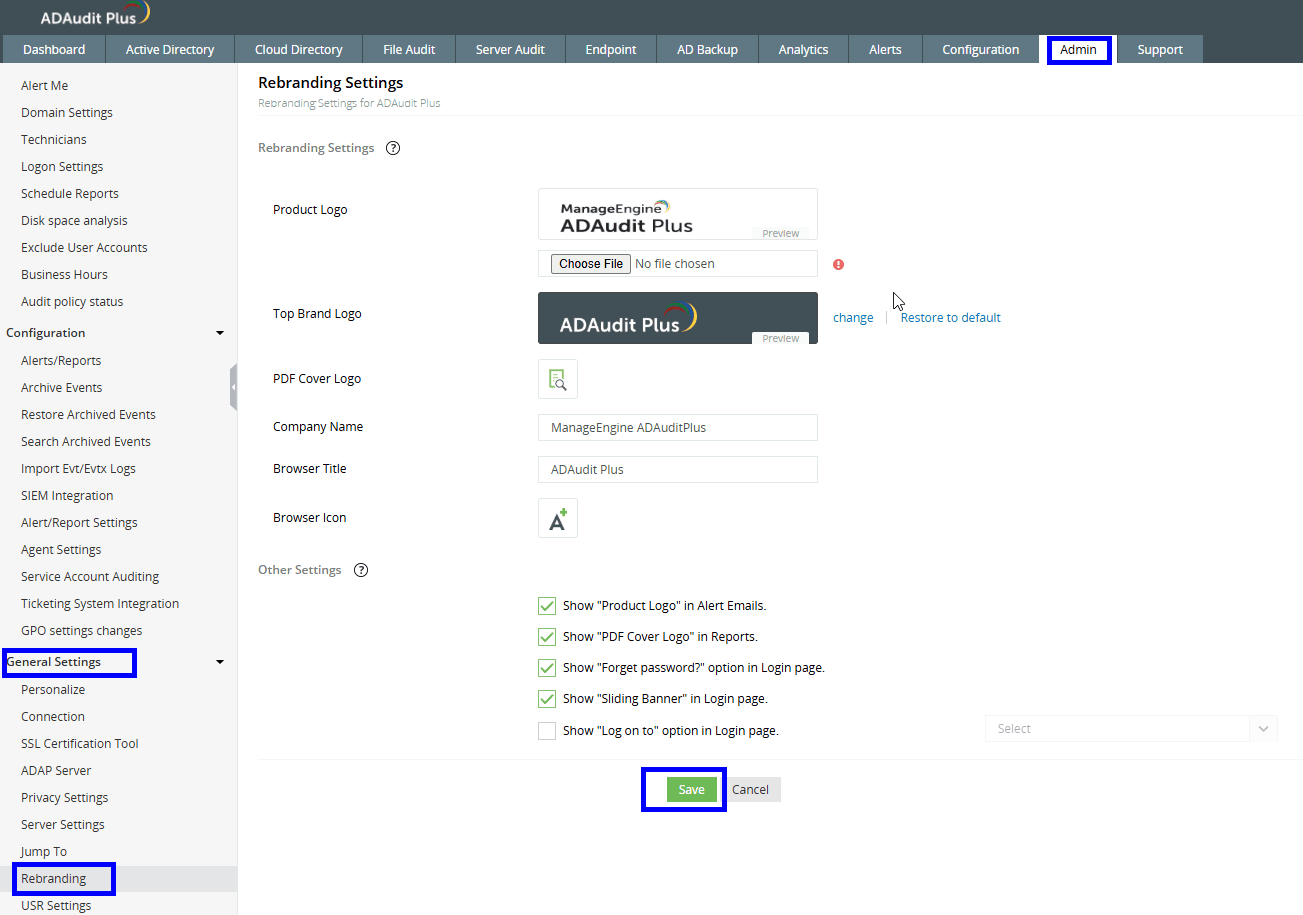Open the Support tab

[x=1160, y=49]
